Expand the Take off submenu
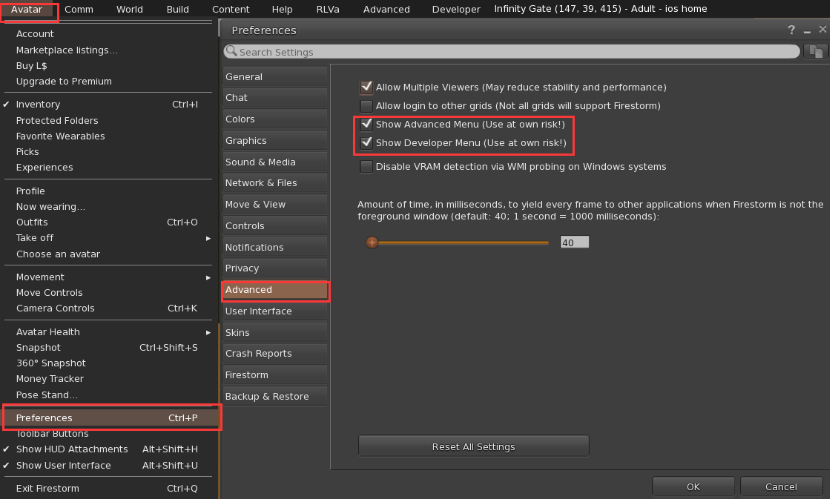Viewport: 830px width, 499px height. (x=107, y=238)
